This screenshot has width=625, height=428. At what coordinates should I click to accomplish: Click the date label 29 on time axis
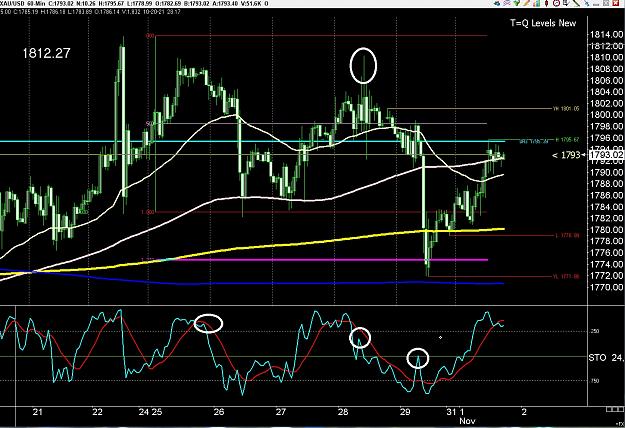click(x=405, y=412)
